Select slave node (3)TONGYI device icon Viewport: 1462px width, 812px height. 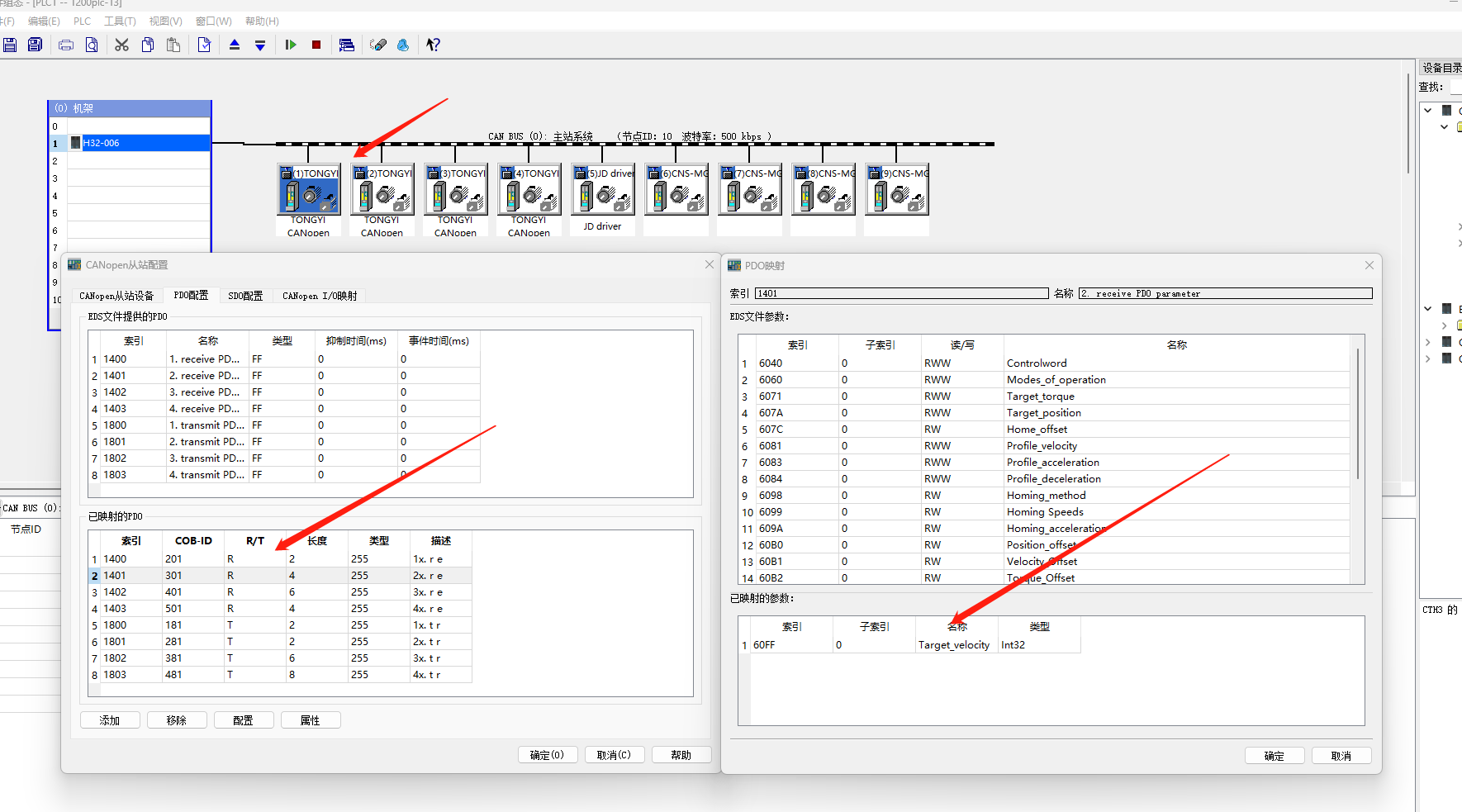point(455,189)
